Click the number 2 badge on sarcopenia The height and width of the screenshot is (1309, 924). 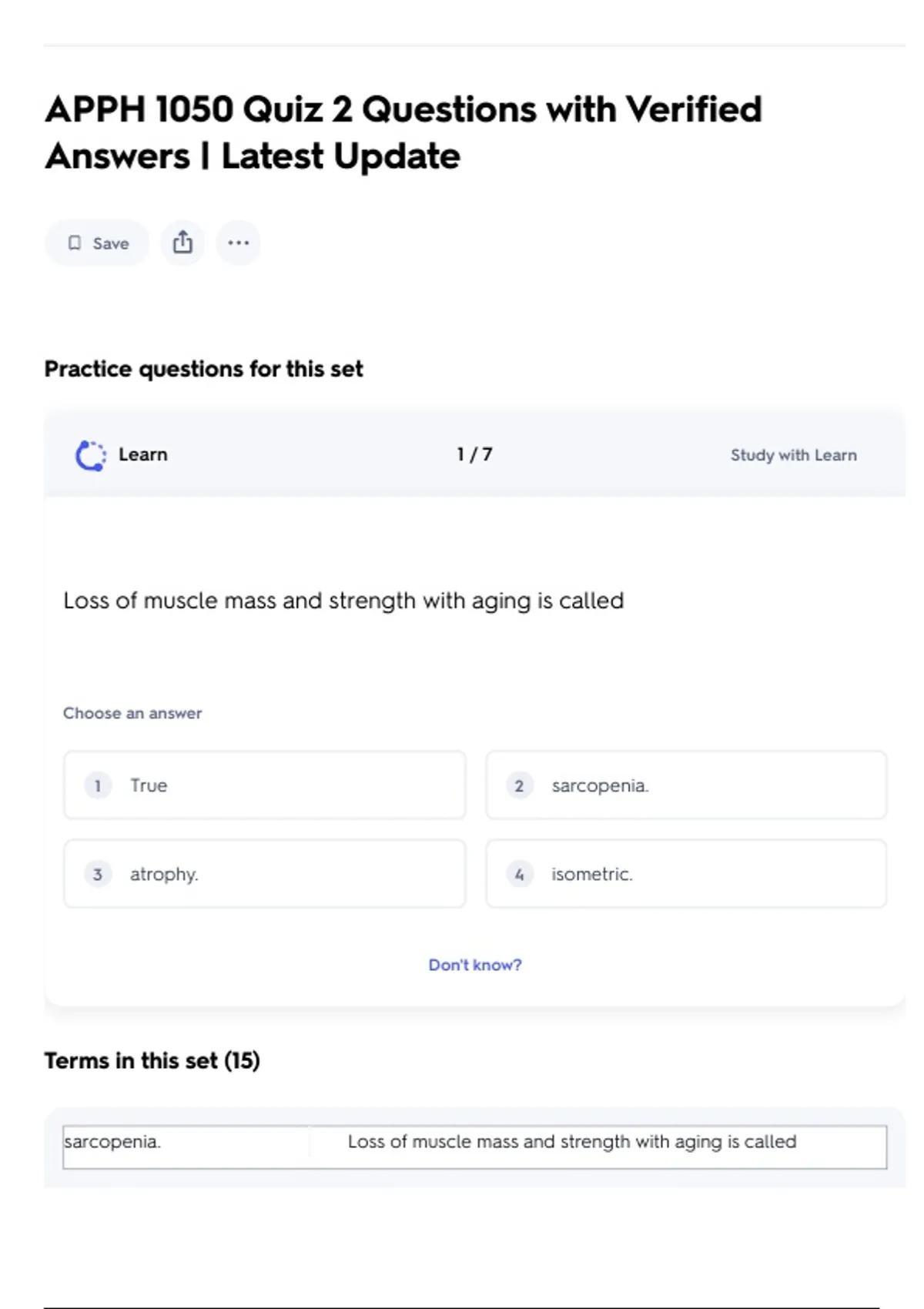519,785
